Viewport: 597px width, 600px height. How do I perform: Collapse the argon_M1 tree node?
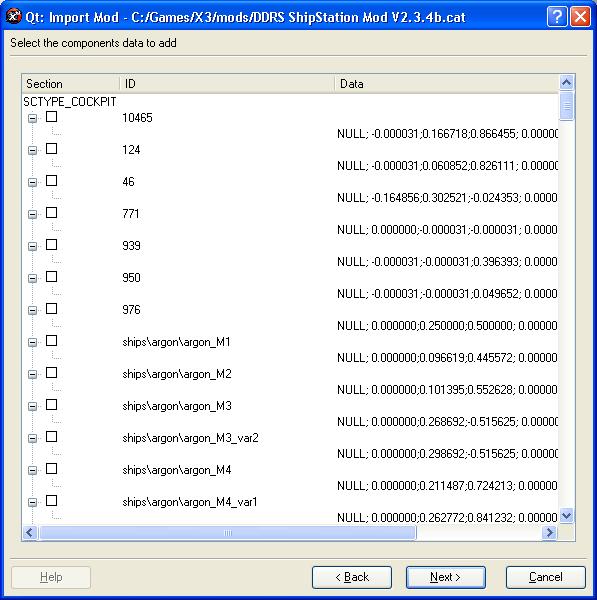tap(33, 342)
